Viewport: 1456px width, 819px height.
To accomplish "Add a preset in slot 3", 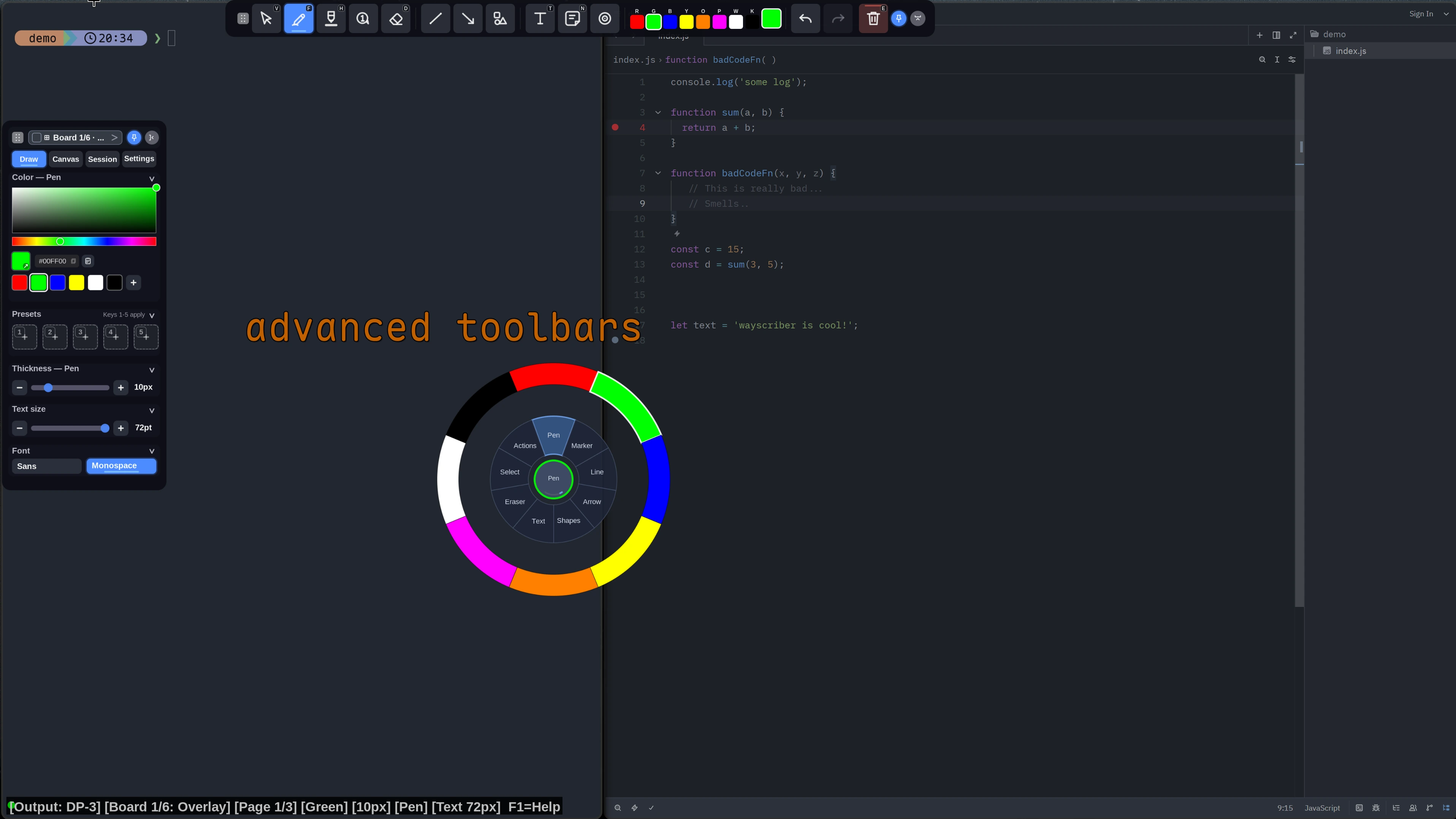I will 86,337.
